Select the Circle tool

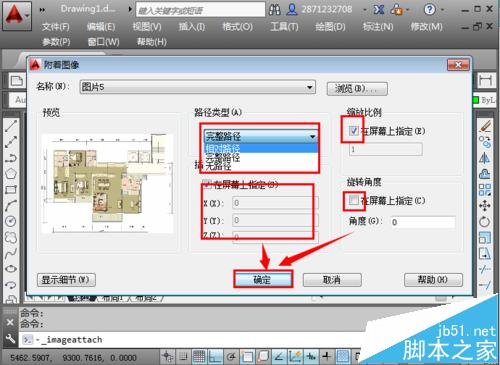tap(11, 221)
